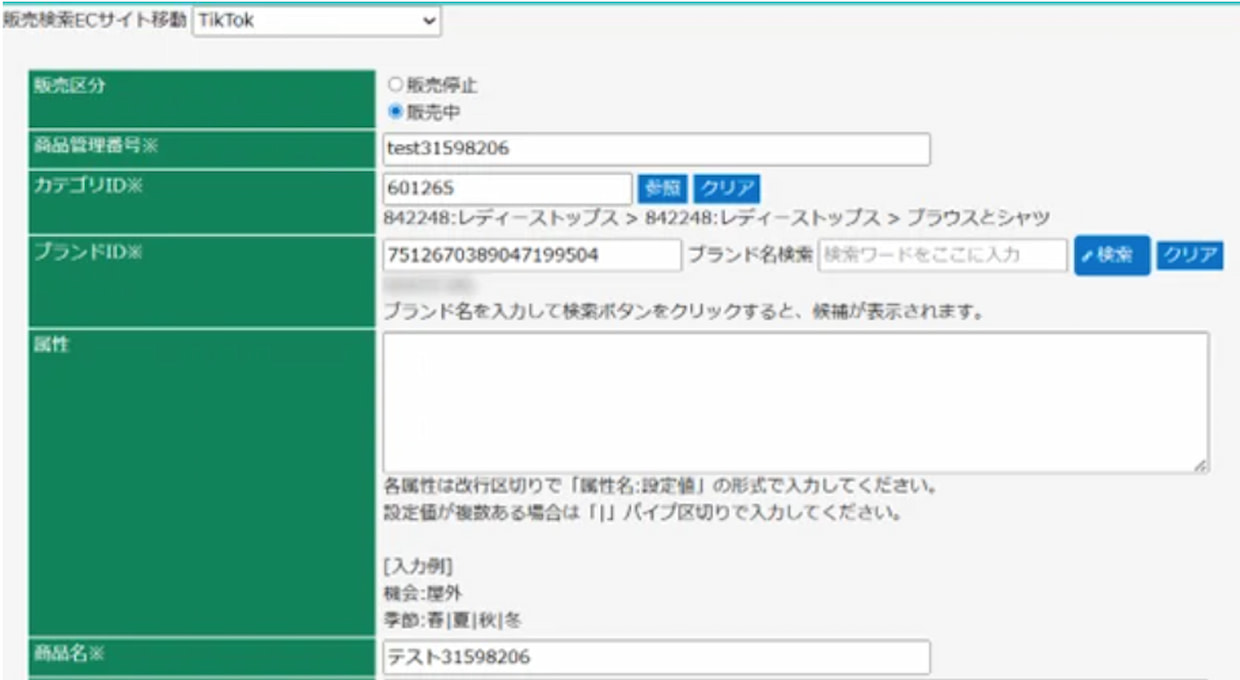Image resolution: width=1240 pixels, height=680 pixels.
Task: Click the 属性 green header cell
Action: click(200, 482)
